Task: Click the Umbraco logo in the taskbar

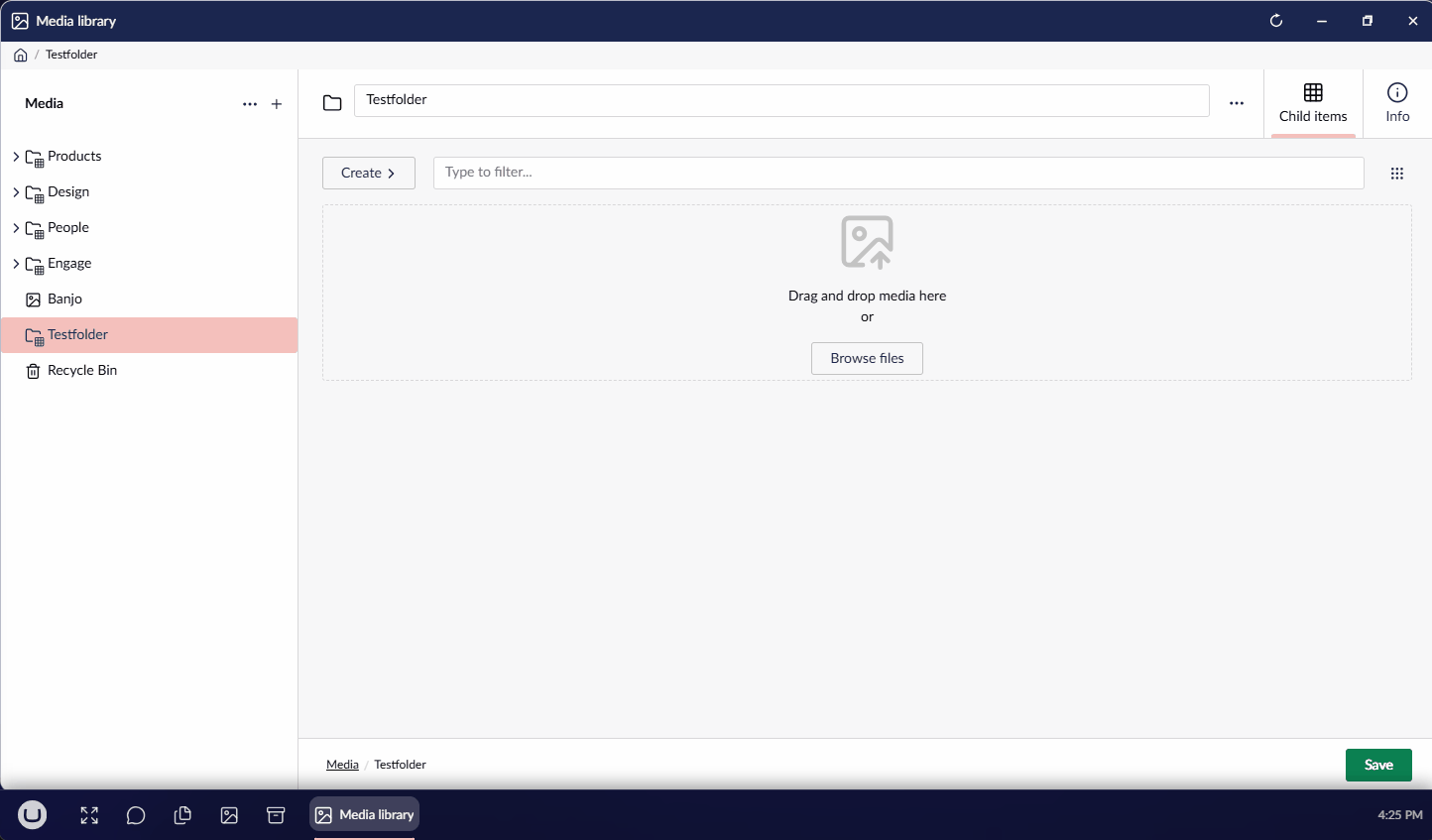Action: pyautogui.click(x=33, y=815)
